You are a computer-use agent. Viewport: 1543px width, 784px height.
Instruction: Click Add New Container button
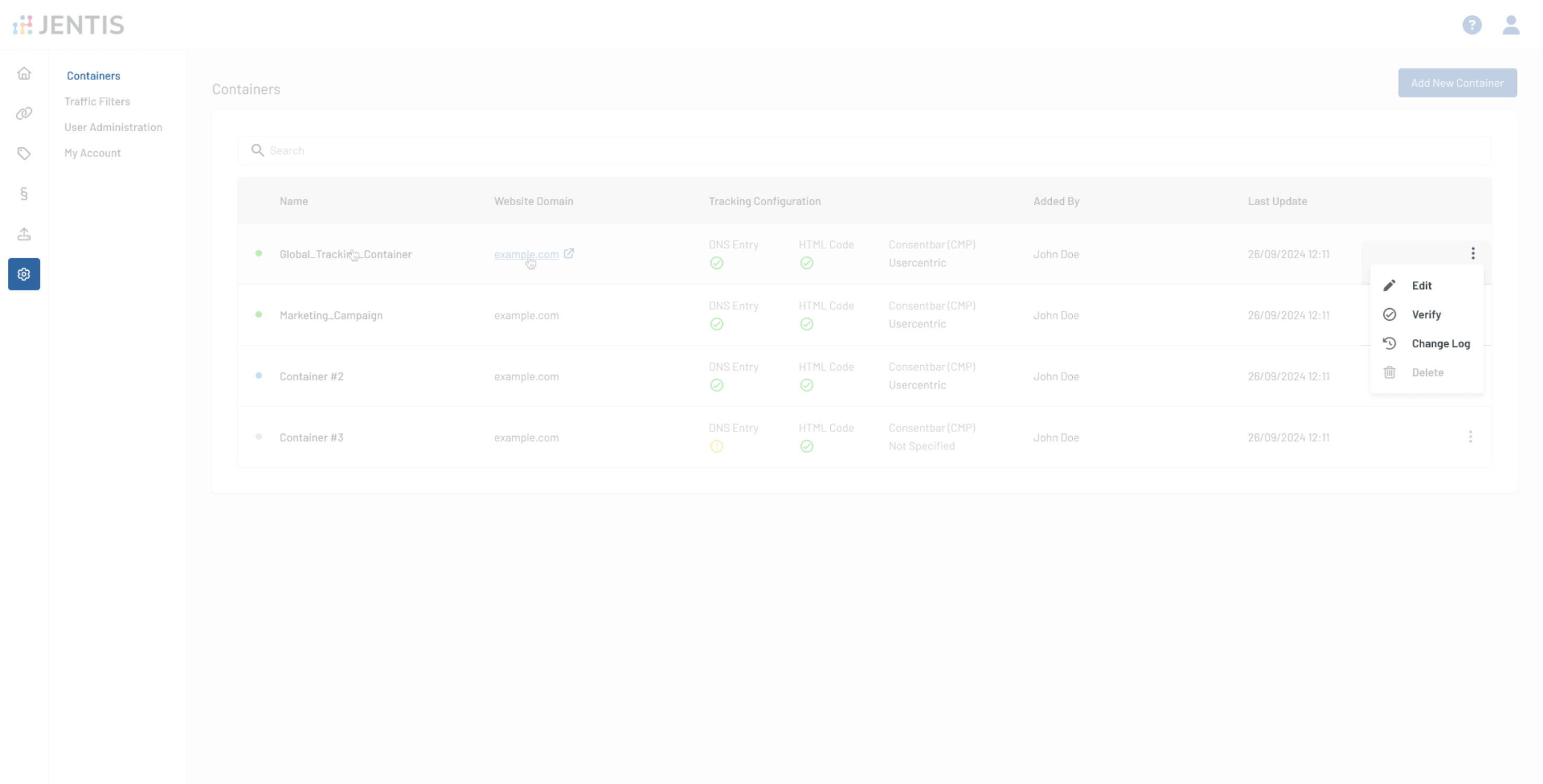tap(1457, 82)
